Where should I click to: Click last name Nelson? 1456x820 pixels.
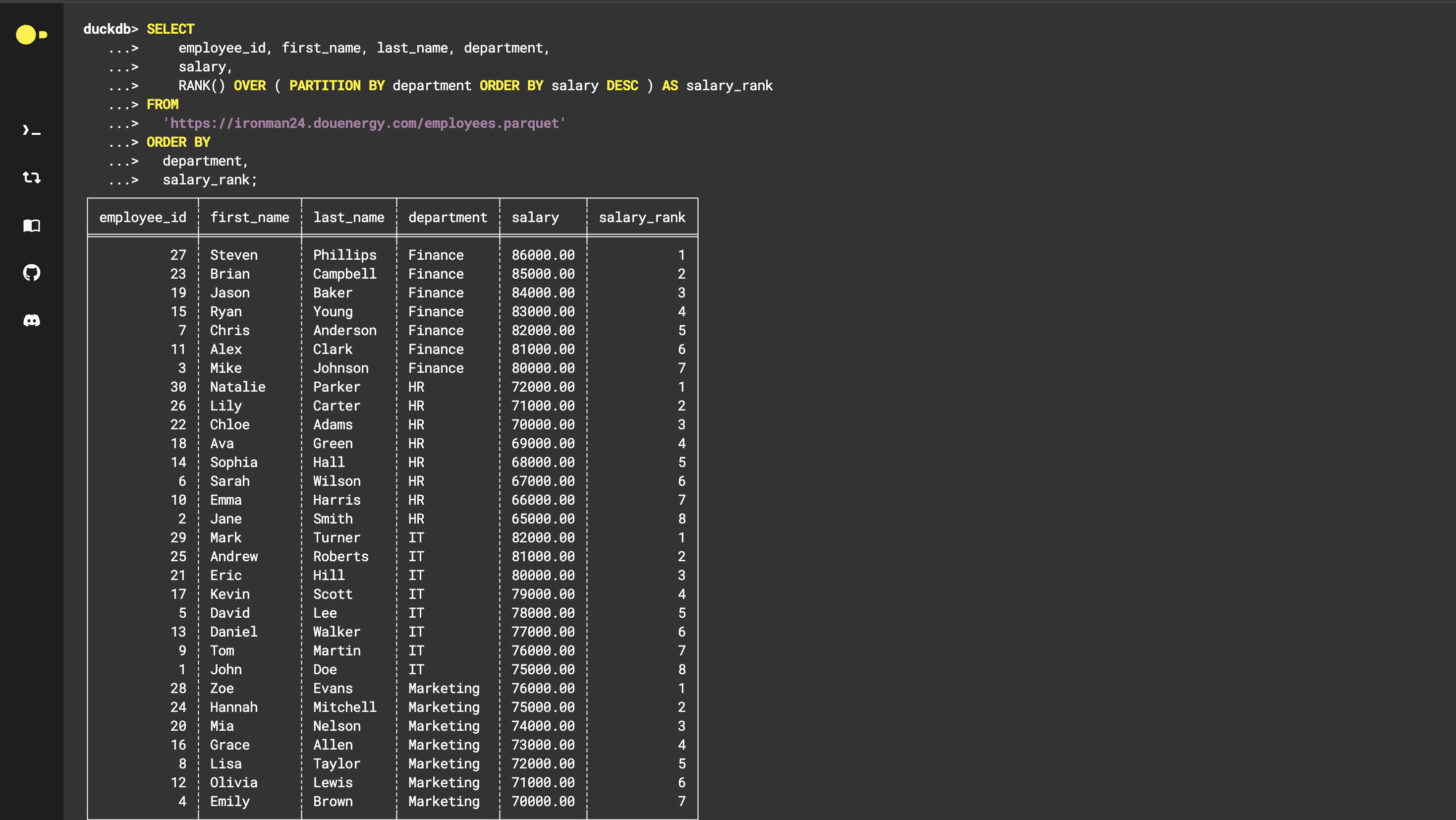tap(337, 726)
